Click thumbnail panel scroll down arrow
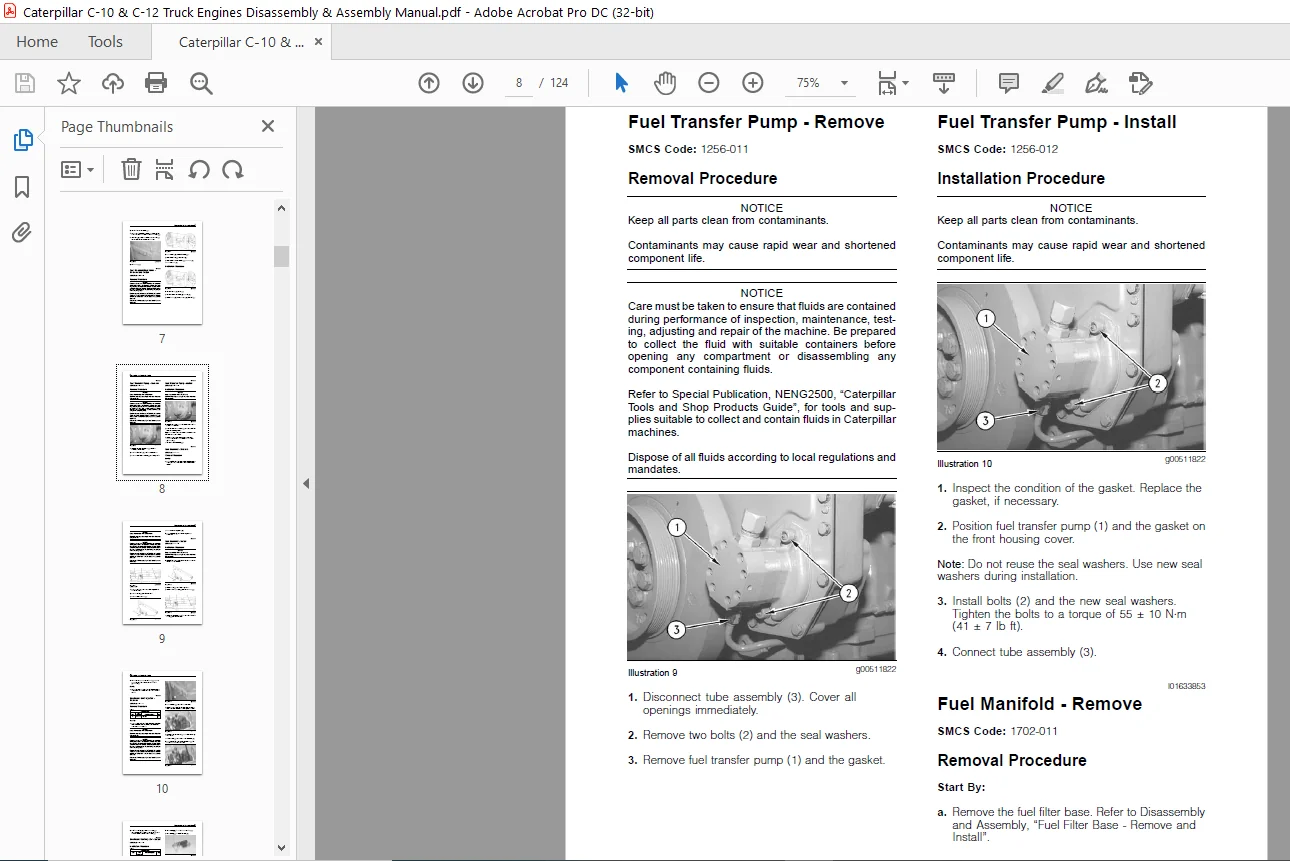The image size is (1290, 861). 282,847
